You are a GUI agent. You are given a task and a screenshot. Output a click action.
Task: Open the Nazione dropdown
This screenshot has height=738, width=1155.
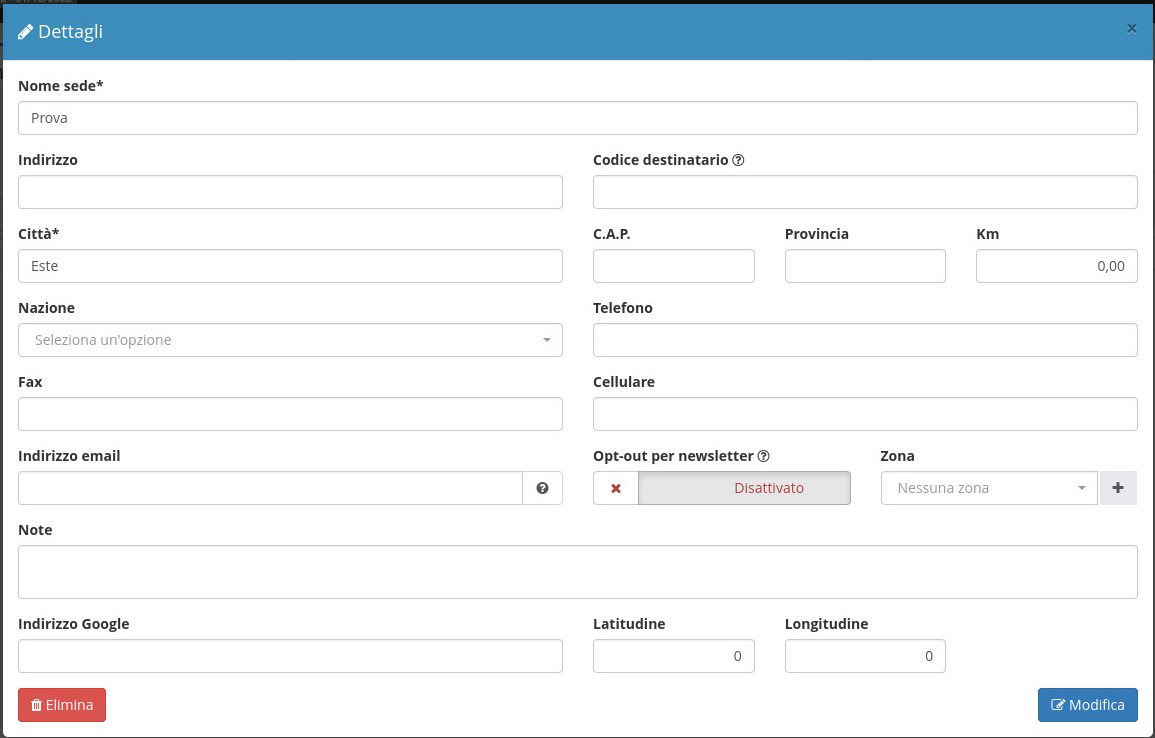click(x=290, y=340)
